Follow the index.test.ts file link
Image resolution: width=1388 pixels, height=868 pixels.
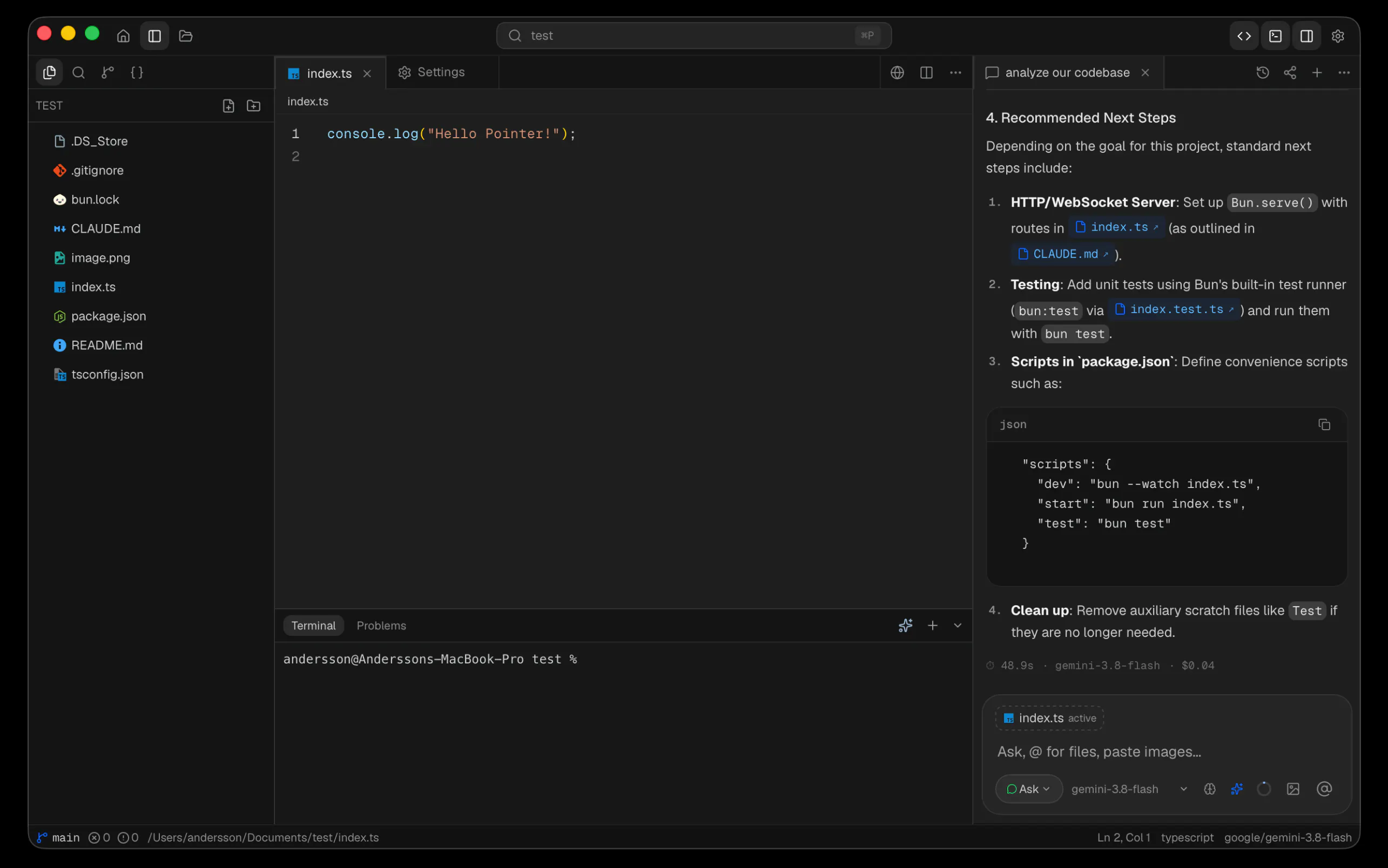click(x=1174, y=309)
